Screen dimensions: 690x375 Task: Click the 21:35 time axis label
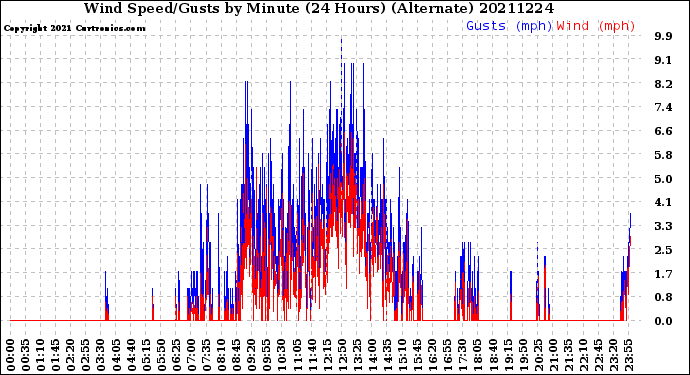pyautogui.click(x=567, y=355)
